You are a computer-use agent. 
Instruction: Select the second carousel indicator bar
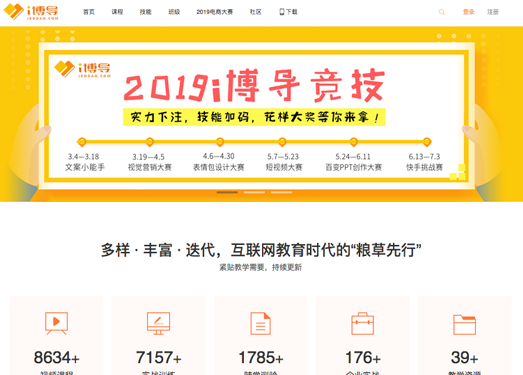click(254, 192)
